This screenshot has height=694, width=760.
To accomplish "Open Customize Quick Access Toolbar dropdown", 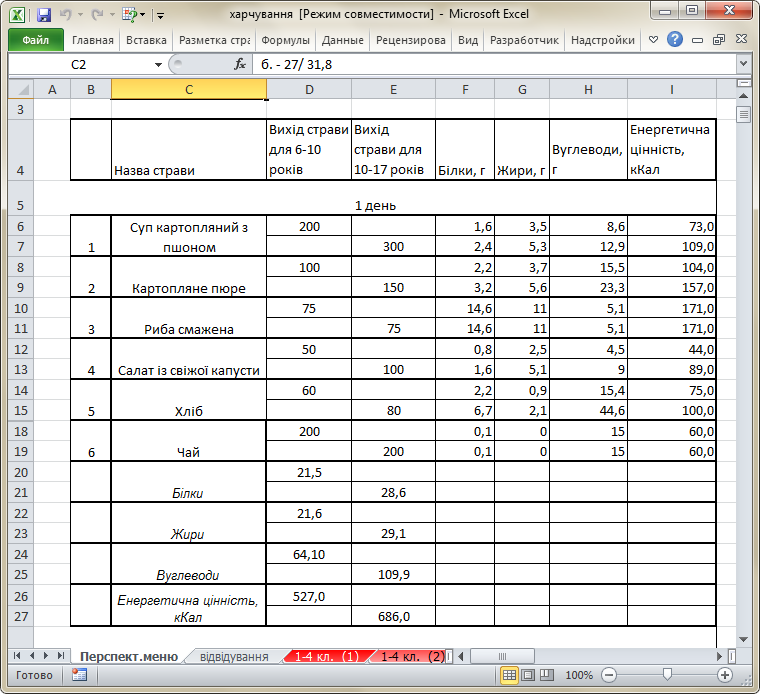I will point(160,16).
